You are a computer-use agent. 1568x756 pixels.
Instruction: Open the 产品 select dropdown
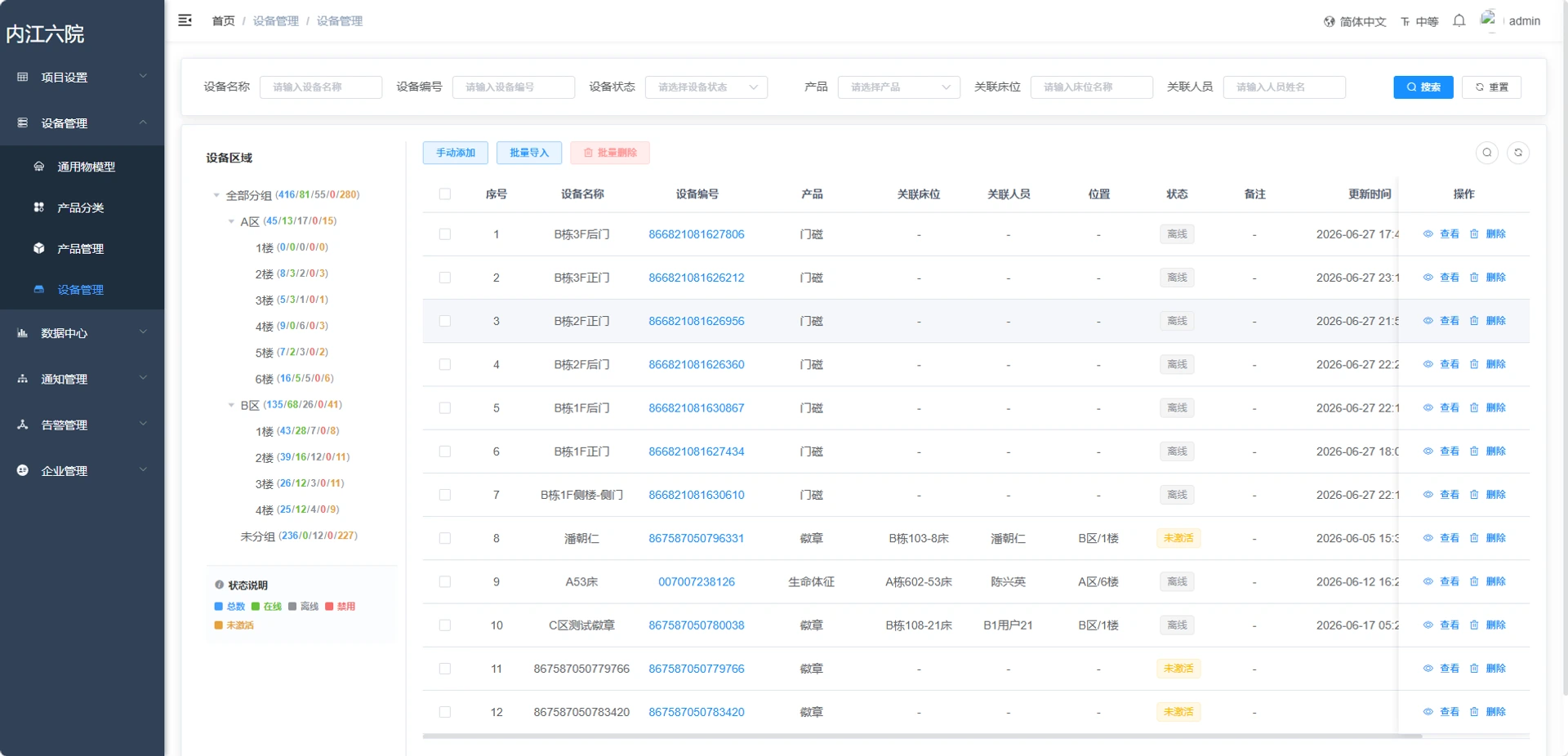(899, 87)
